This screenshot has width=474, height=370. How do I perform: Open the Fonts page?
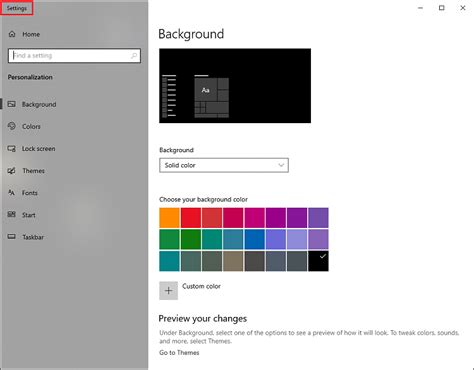point(74,193)
